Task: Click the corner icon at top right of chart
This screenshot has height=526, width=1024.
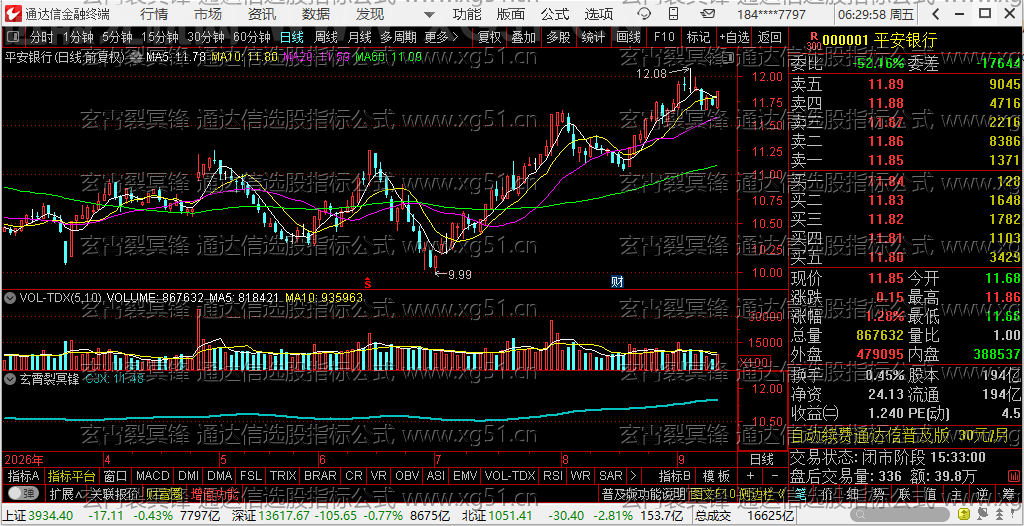Action: pos(728,58)
